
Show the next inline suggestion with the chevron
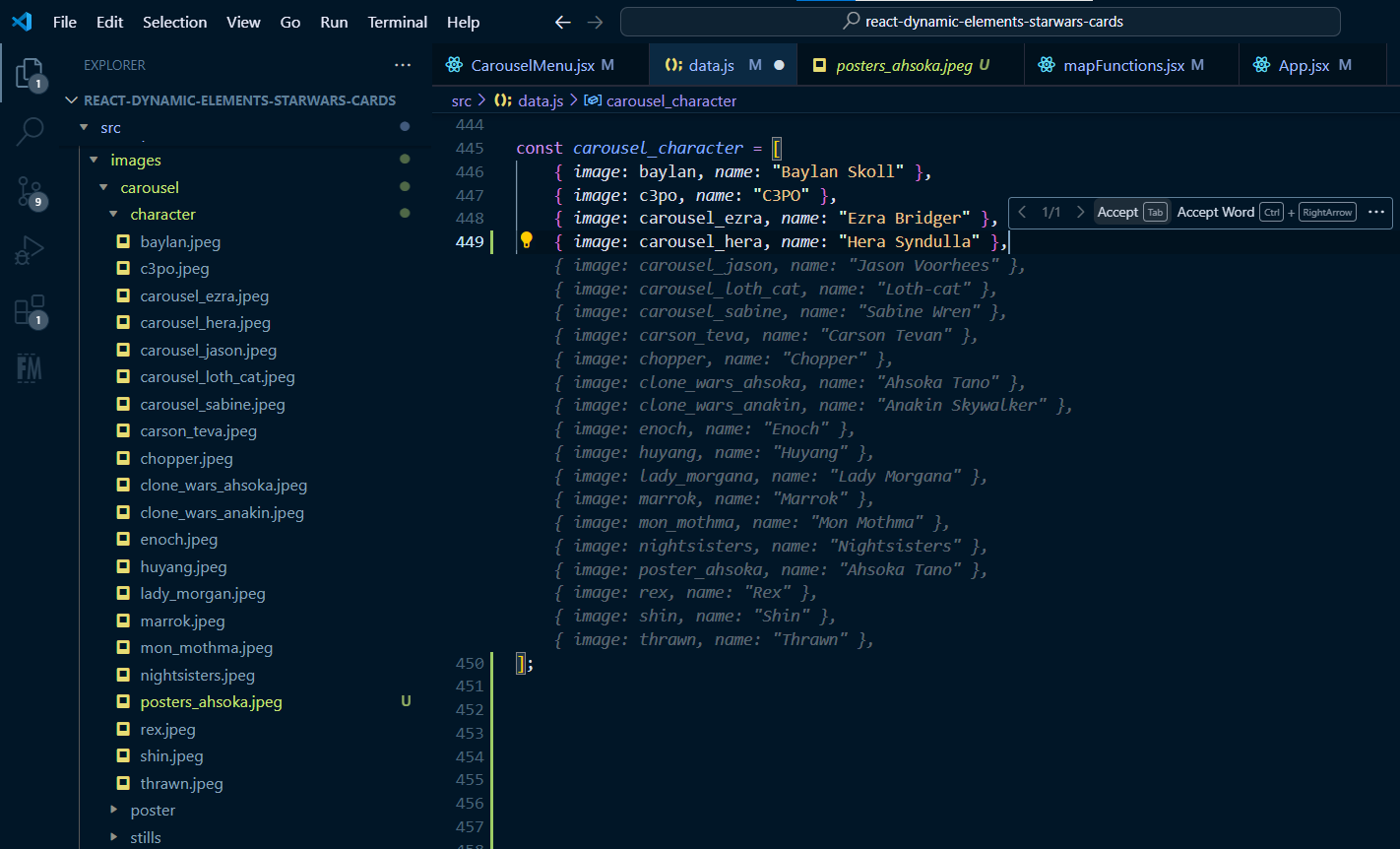[1080, 212]
